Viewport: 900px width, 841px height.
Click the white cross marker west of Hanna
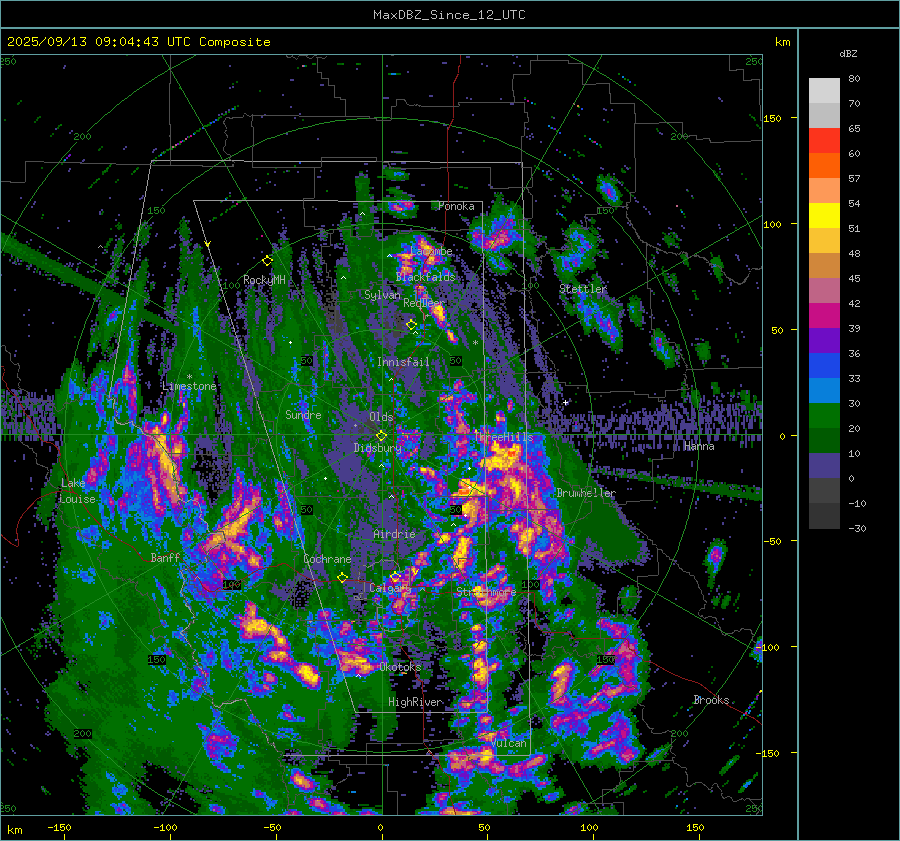(565, 402)
